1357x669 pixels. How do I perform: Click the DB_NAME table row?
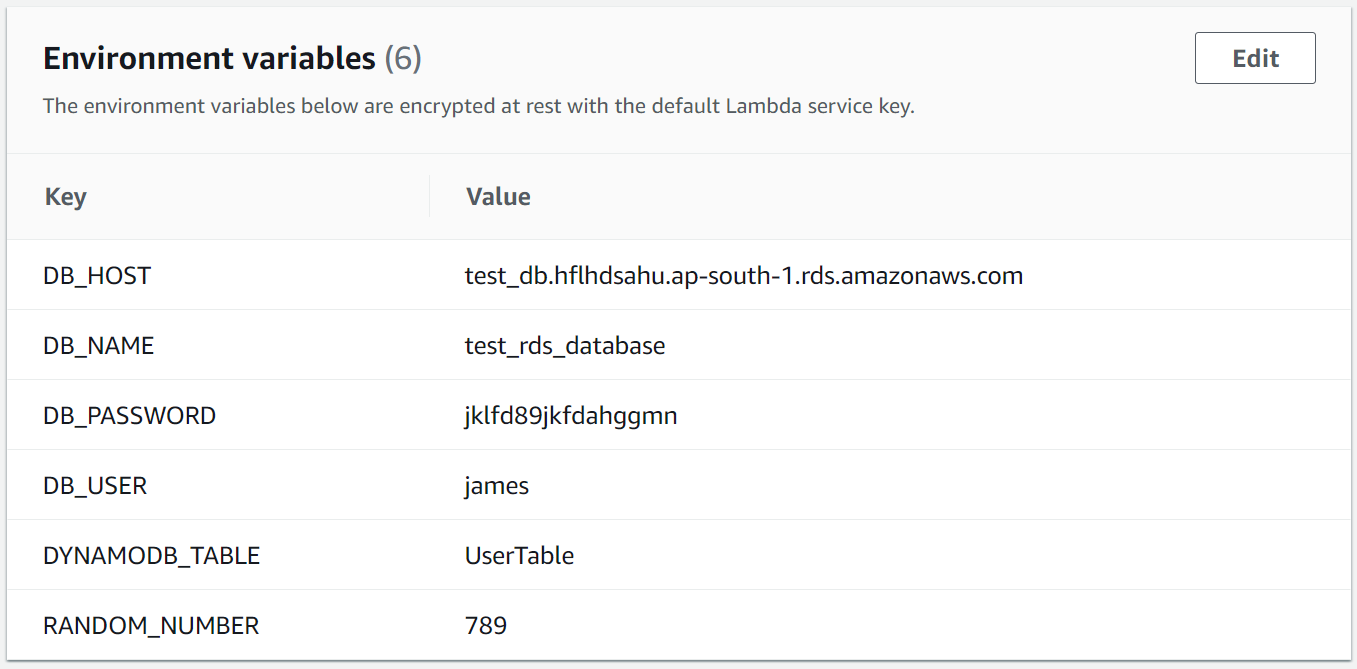point(670,345)
